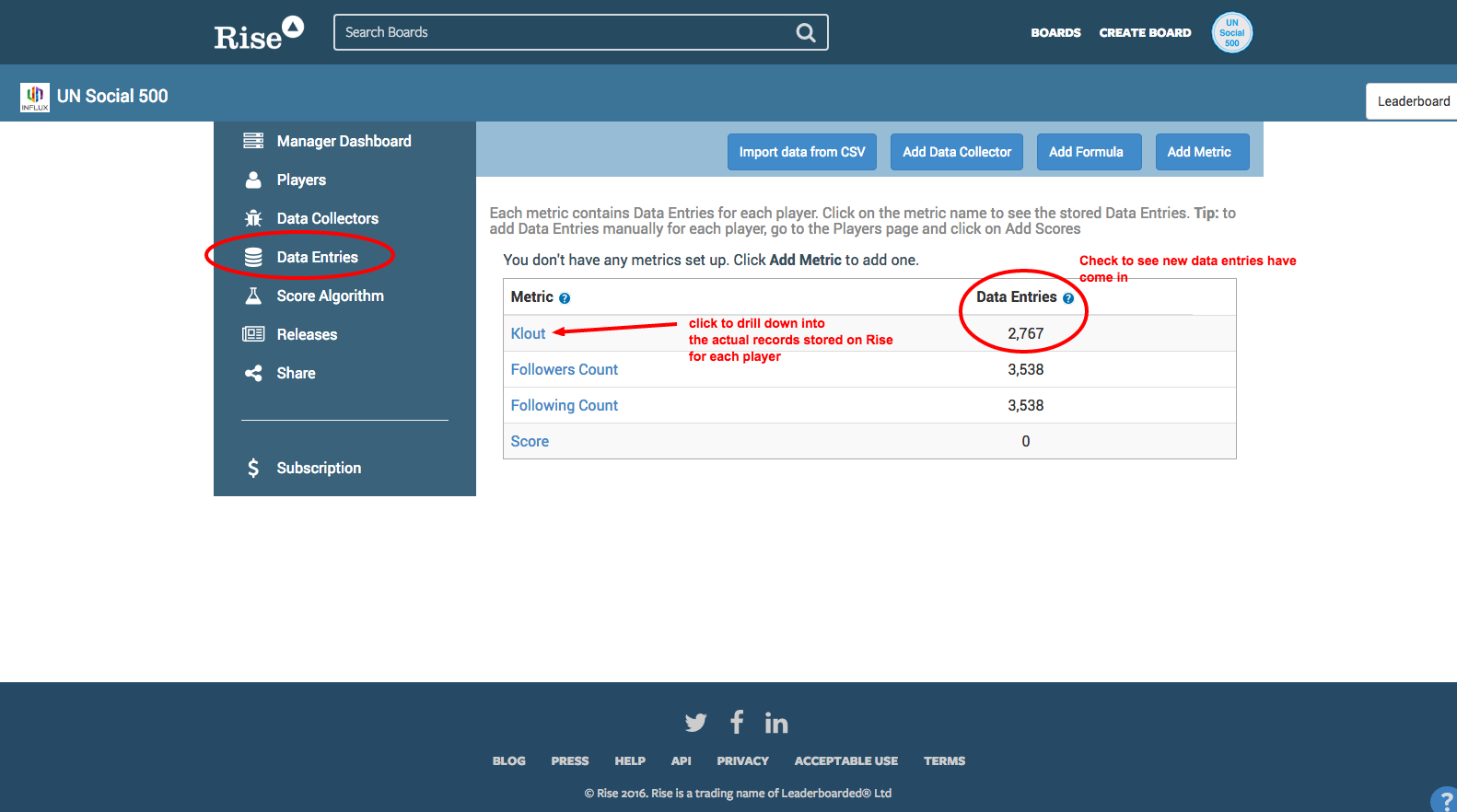Click BOARDS in the top navigation
This screenshot has height=812, width=1457.
(1055, 32)
